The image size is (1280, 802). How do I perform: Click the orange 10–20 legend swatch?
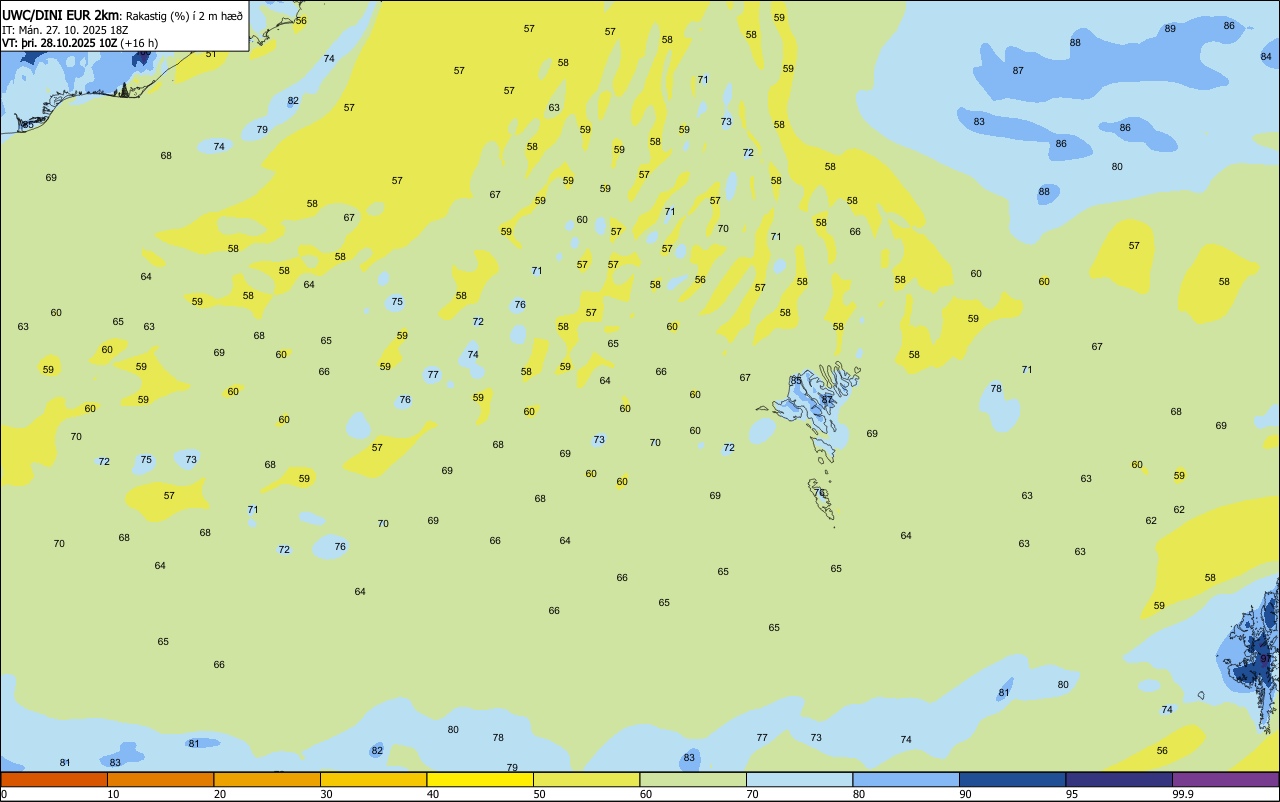[x=160, y=779]
